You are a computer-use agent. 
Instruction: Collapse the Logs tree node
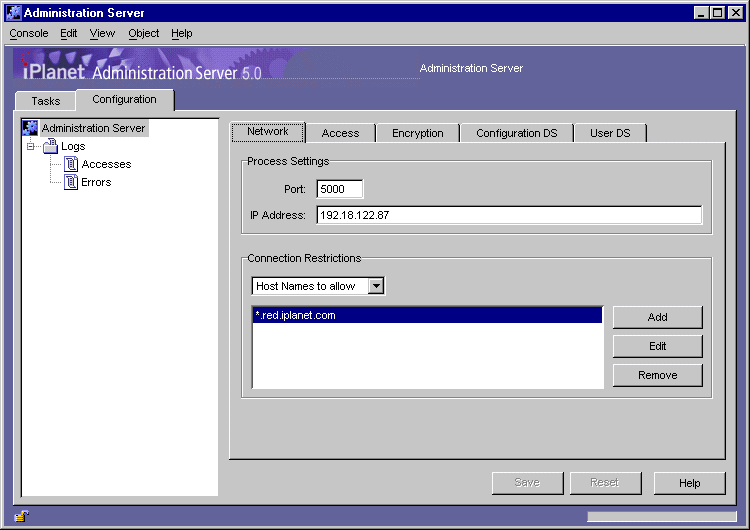[31, 146]
